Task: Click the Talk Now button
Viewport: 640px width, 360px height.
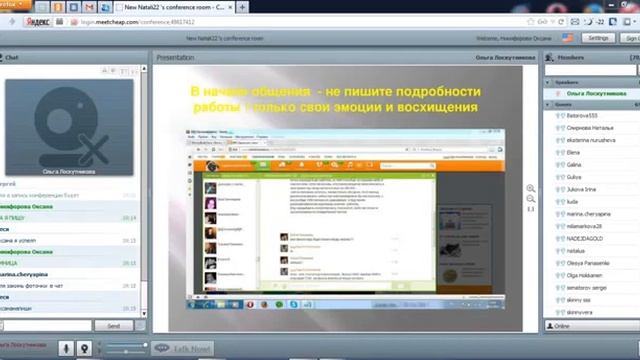Action: click(182, 348)
